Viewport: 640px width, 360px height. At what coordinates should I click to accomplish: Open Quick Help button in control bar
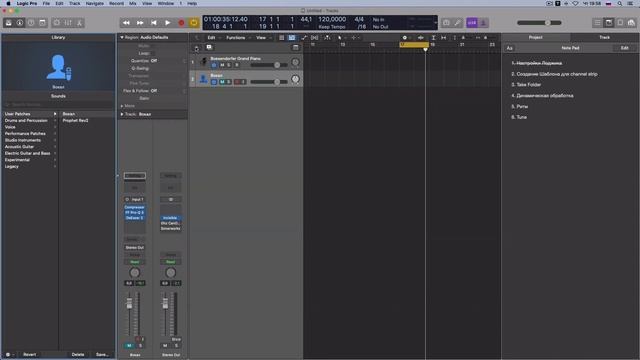(x=31, y=23)
